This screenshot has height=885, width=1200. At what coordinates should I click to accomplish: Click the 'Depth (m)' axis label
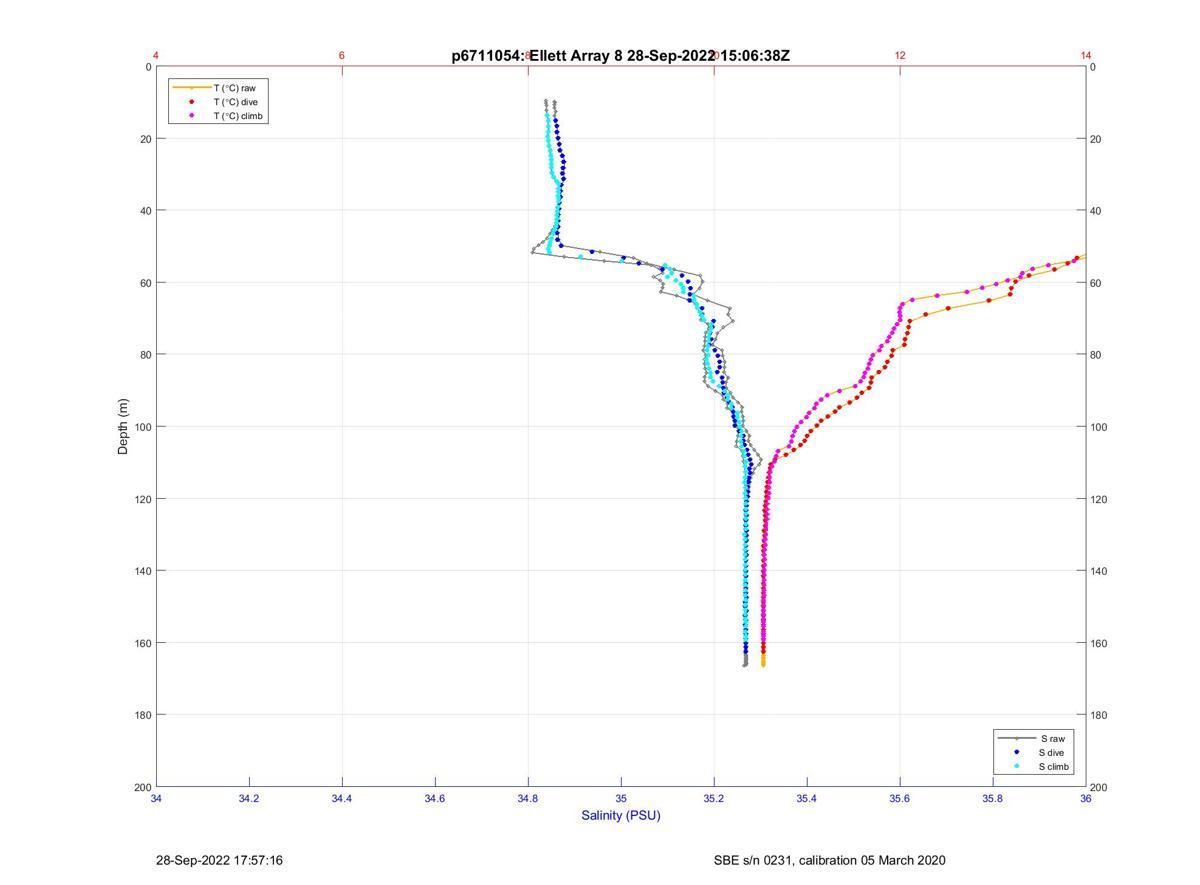(123, 426)
